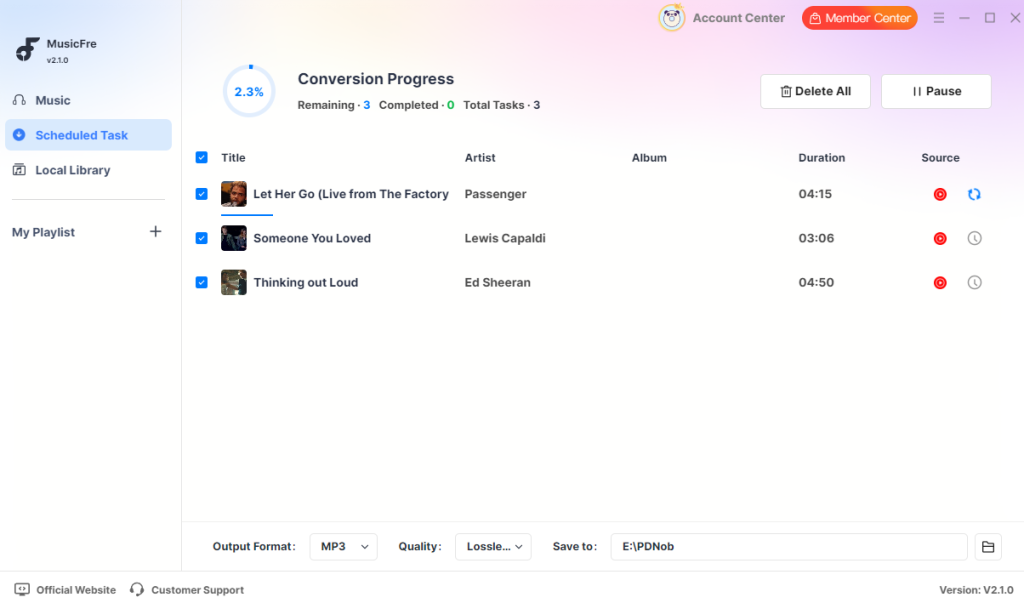Open Official Website link
1024x603 pixels.
(65, 590)
